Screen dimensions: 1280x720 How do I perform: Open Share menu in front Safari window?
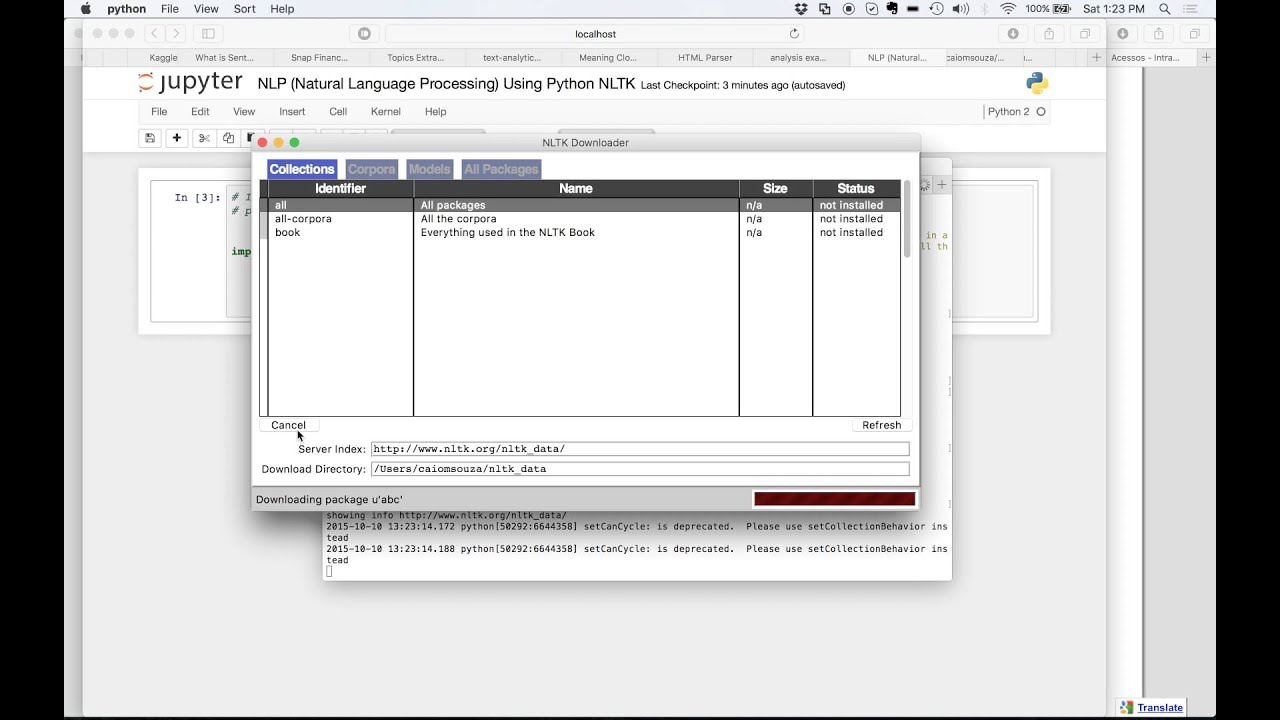coord(1049,34)
